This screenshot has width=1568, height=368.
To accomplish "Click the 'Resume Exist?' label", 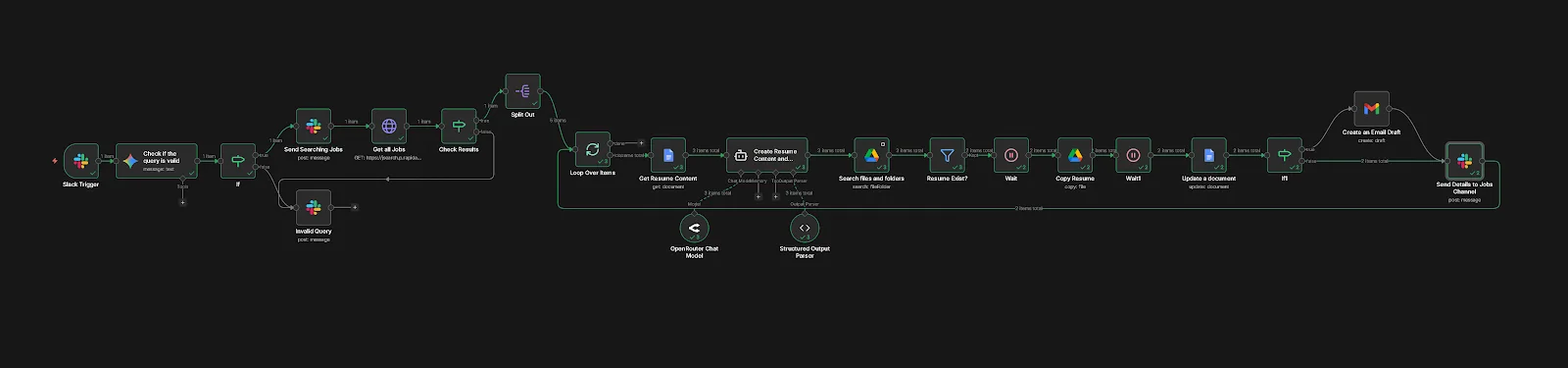I will (947, 179).
